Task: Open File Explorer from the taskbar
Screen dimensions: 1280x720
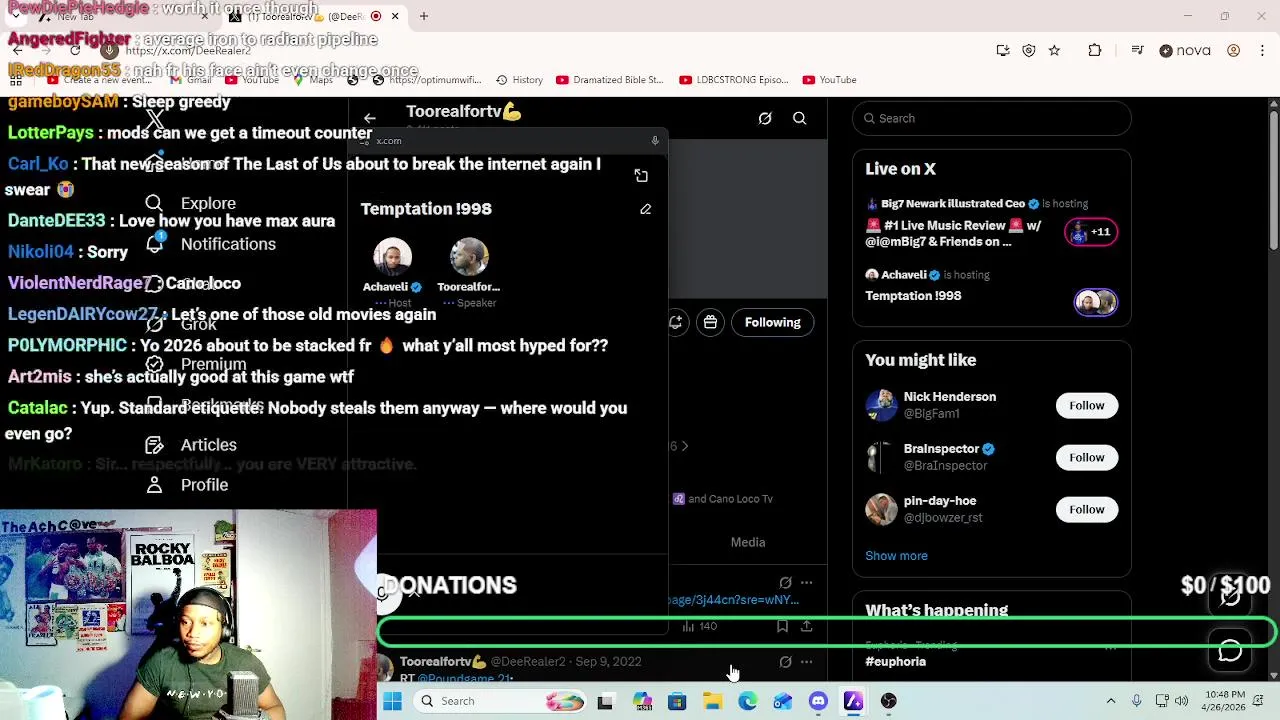Action: pyautogui.click(x=712, y=701)
